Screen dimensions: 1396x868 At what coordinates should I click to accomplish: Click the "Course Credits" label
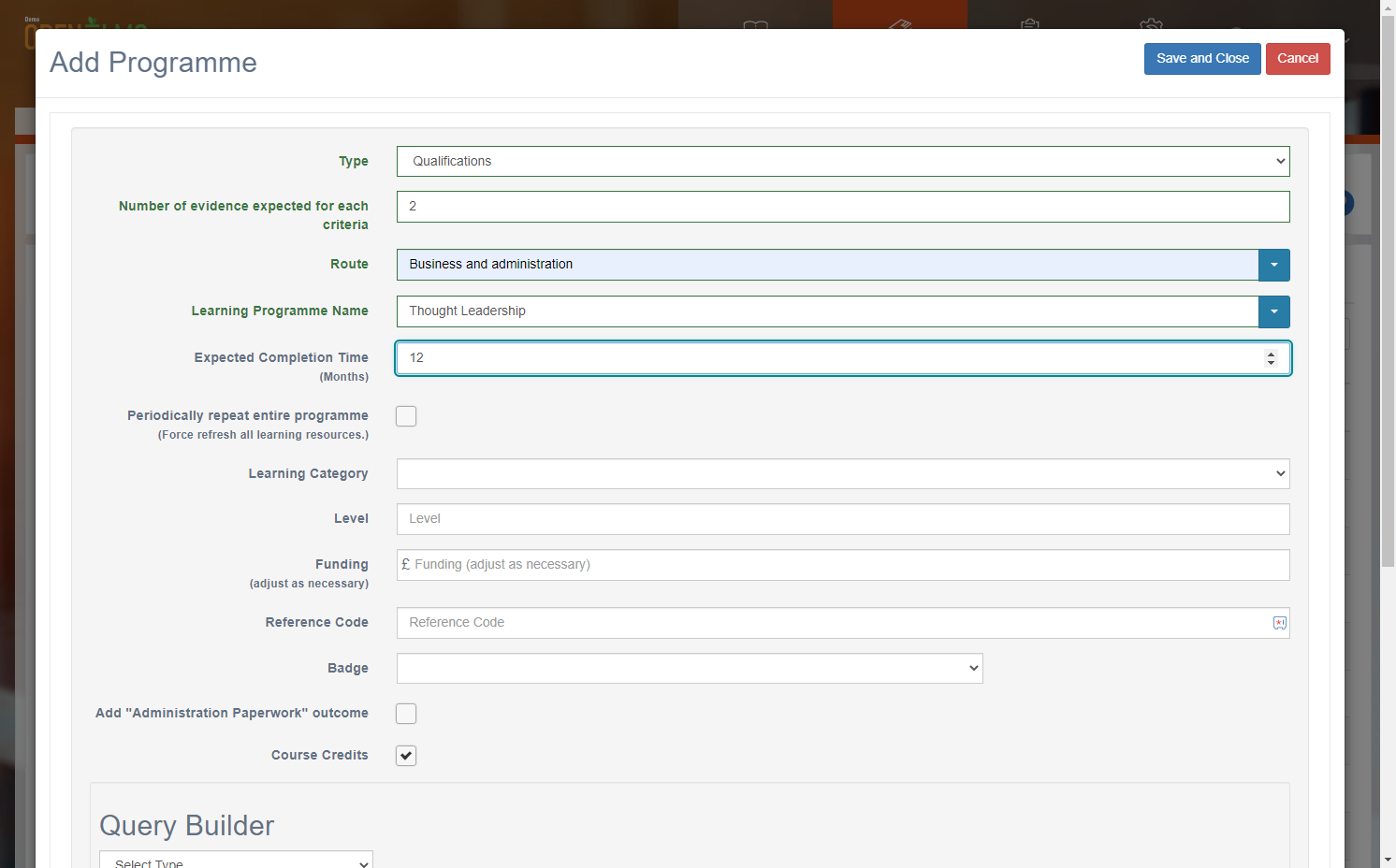click(x=320, y=755)
